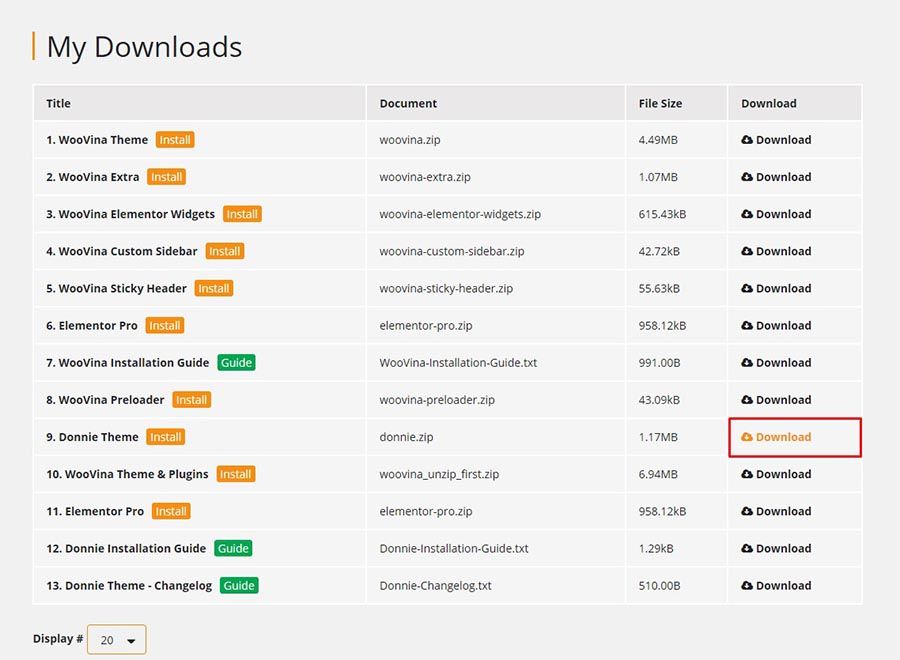Click the cloud icon for WooVina-Installation-Guide.txt

(x=747, y=363)
